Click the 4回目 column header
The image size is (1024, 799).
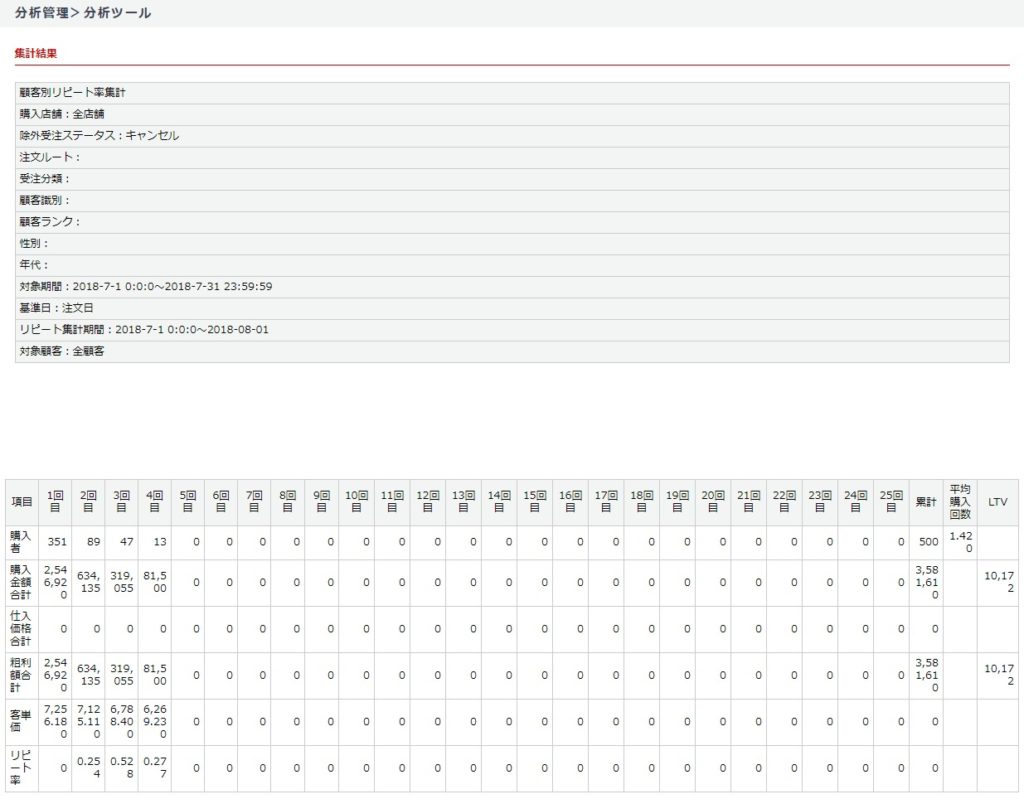point(155,502)
